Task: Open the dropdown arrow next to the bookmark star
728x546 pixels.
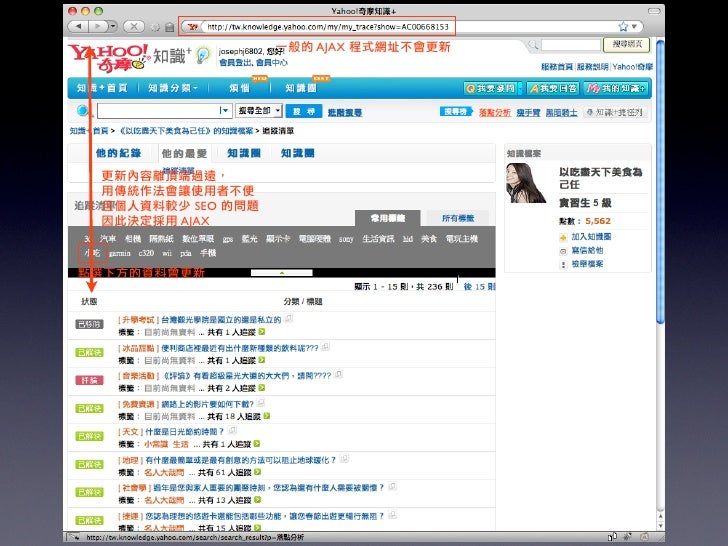Action: [634, 26]
